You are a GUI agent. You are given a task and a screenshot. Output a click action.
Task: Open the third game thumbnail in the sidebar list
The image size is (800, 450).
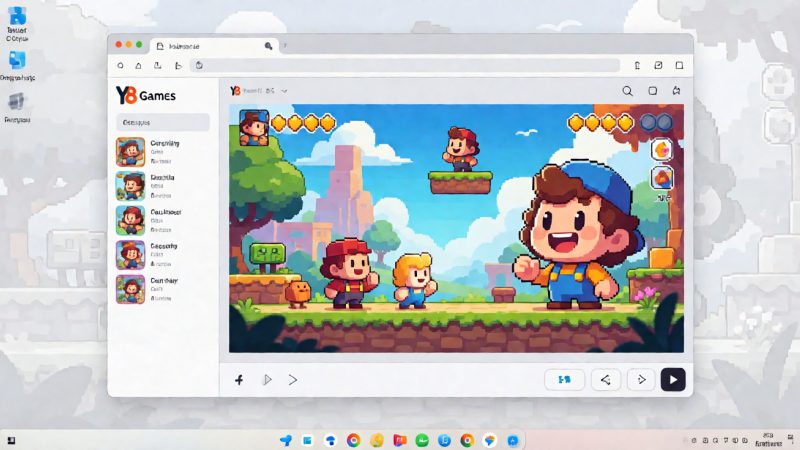click(130, 220)
